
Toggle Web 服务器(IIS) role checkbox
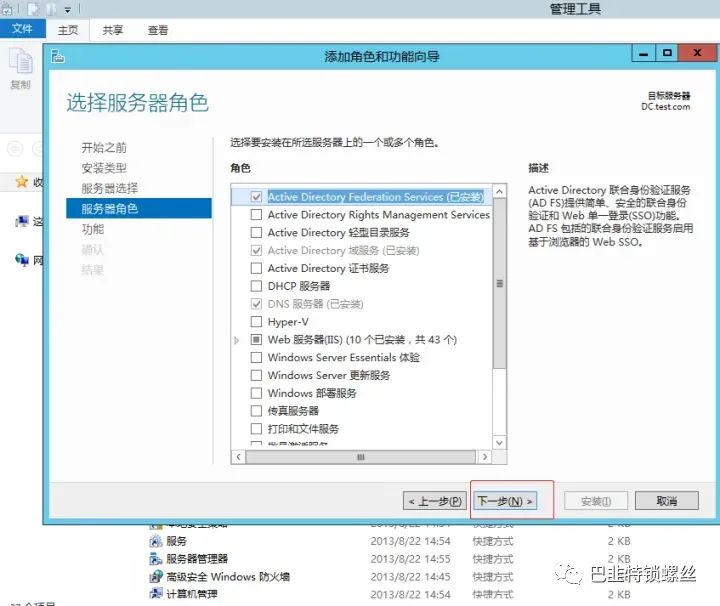click(x=256, y=339)
